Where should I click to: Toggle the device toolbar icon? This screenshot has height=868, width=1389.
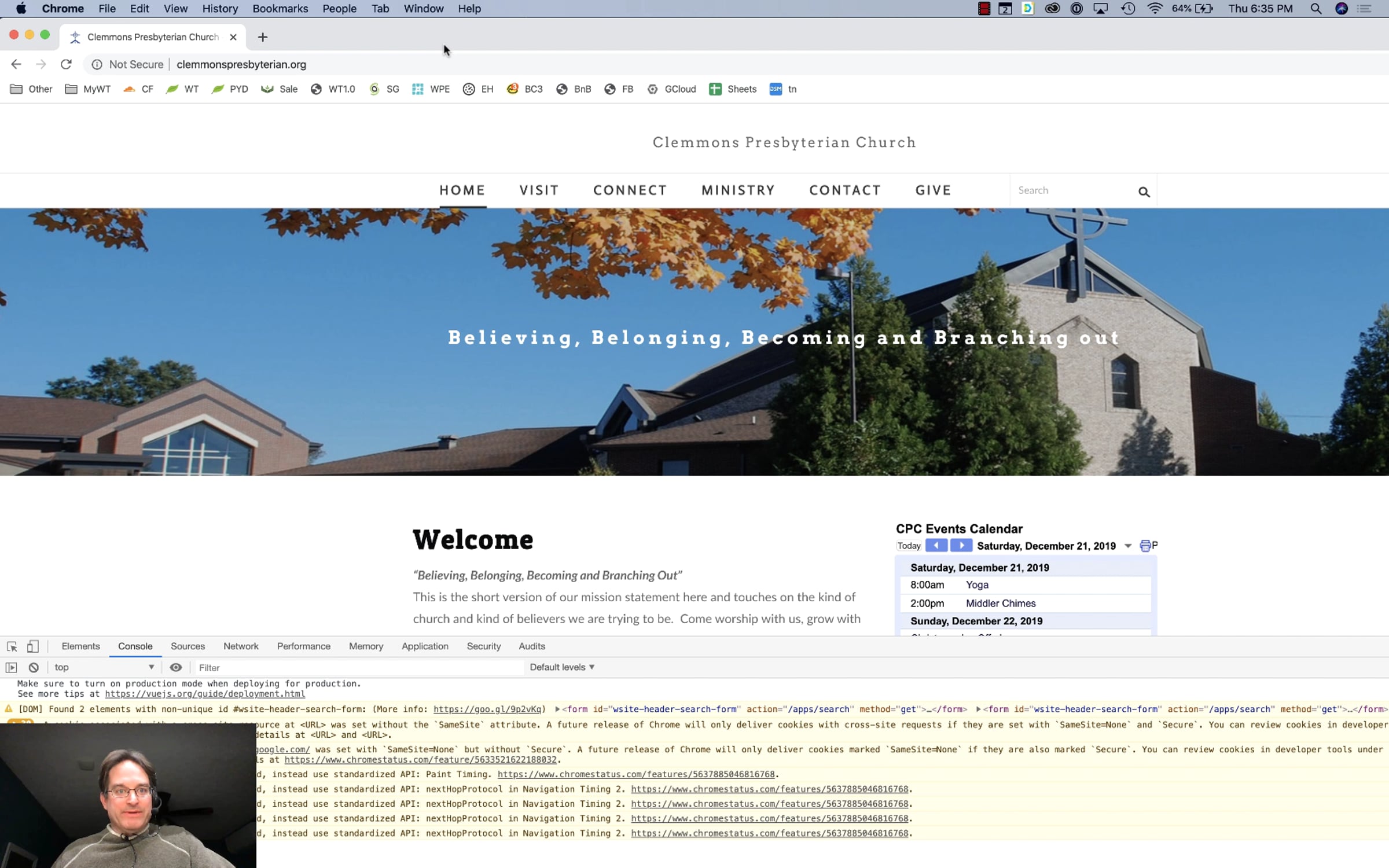pos(33,646)
